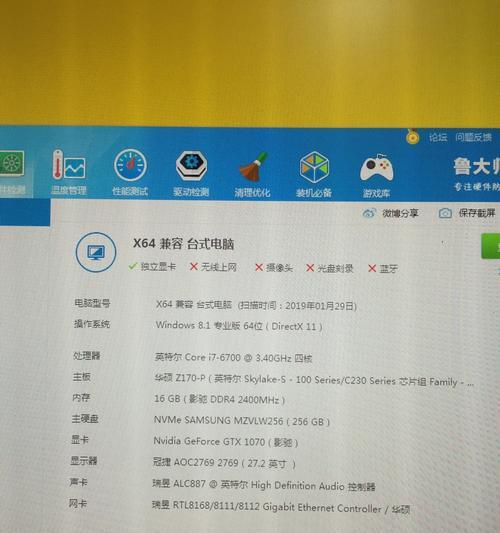Screen dimensions: 500x533
Task: Open the 清理优化 broom cleanup icon
Action: pyautogui.click(x=252, y=174)
